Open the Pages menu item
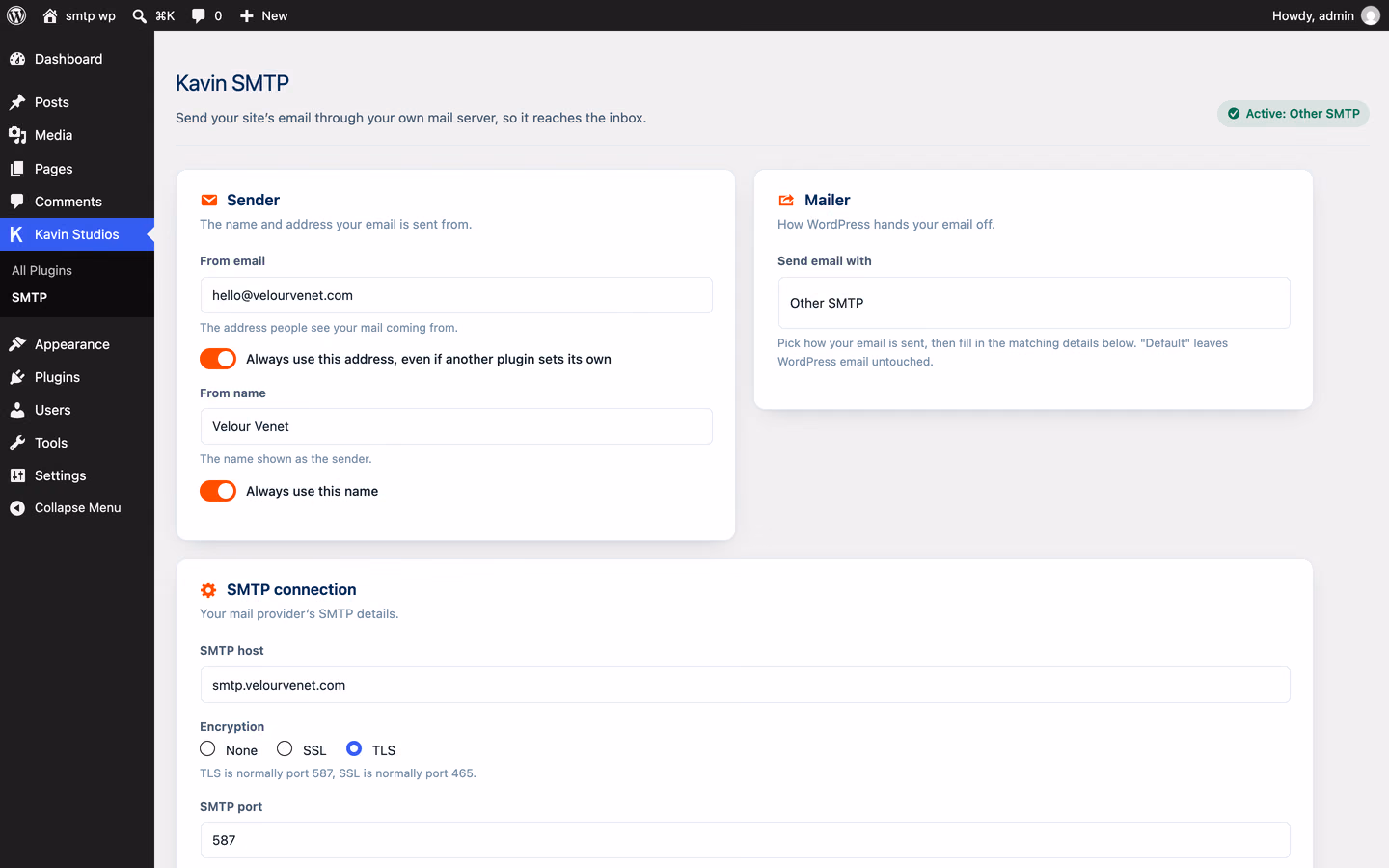 pos(77,169)
